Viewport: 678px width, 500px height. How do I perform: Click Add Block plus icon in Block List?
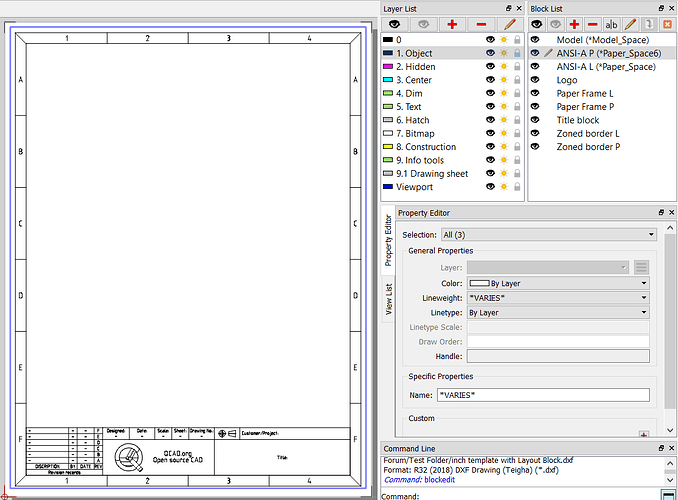click(x=574, y=23)
